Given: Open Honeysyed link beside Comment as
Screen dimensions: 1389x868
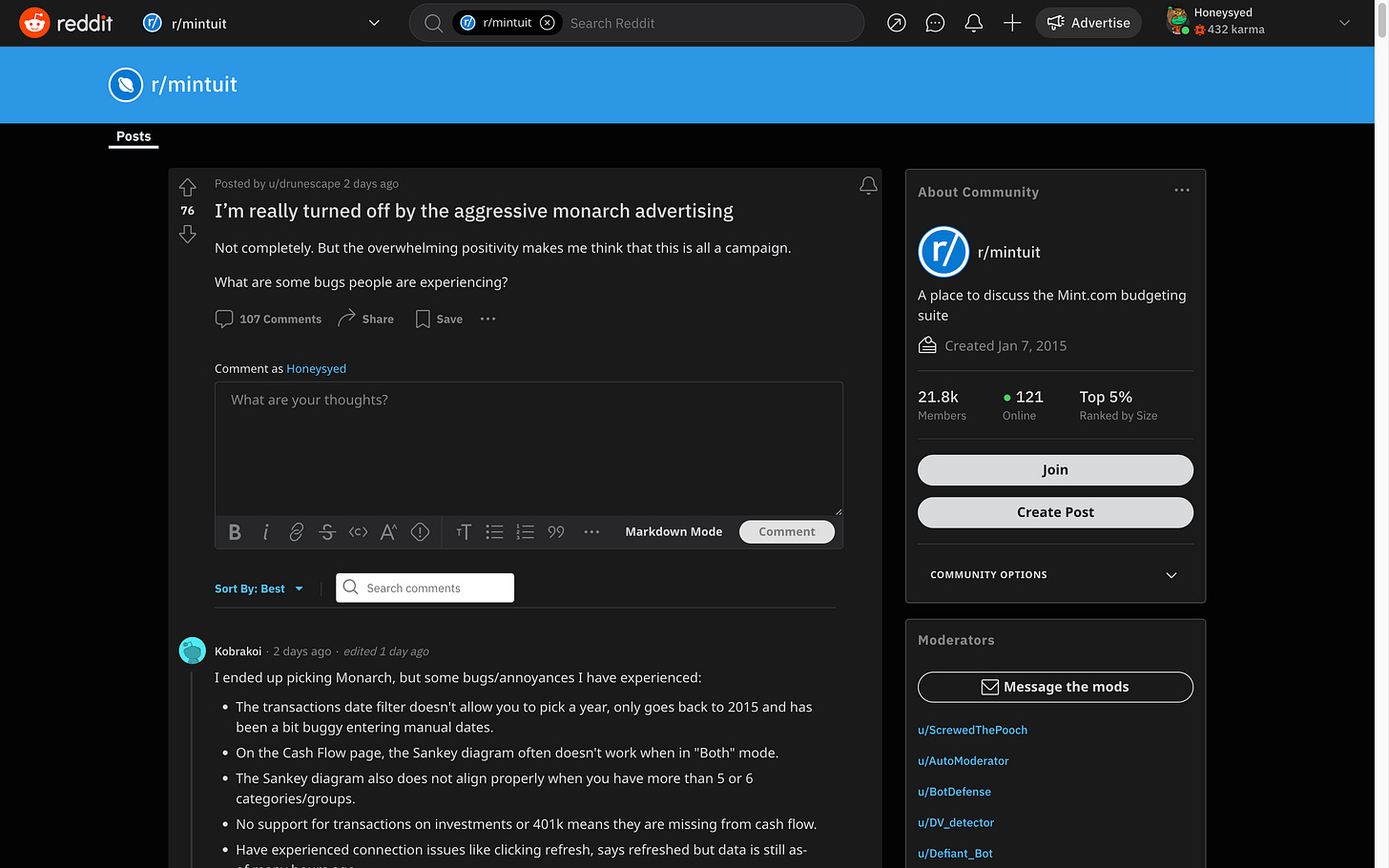Looking at the screenshot, I should (x=317, y=369).
